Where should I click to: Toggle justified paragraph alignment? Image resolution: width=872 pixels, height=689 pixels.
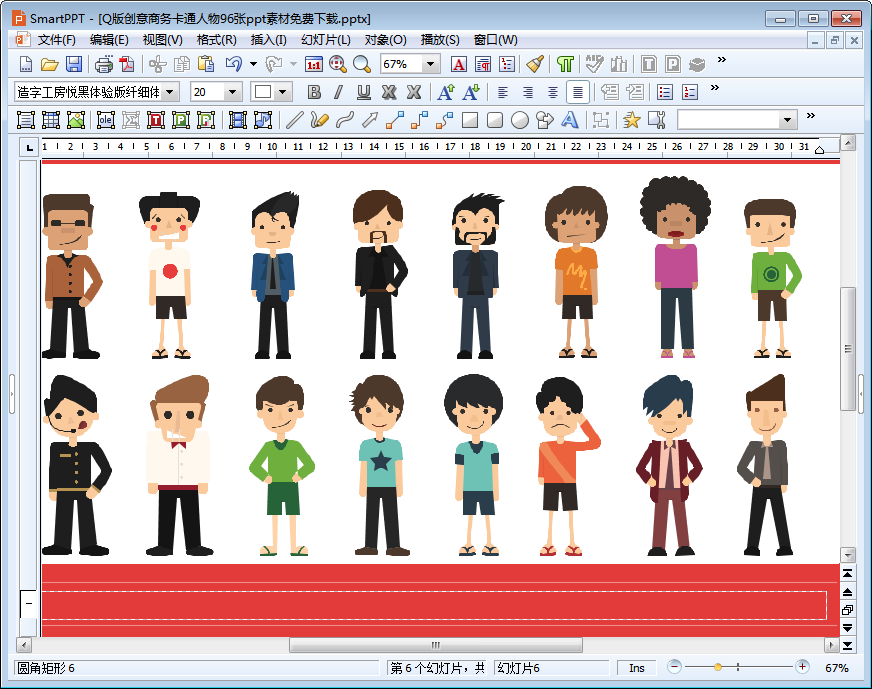[578, 92]
